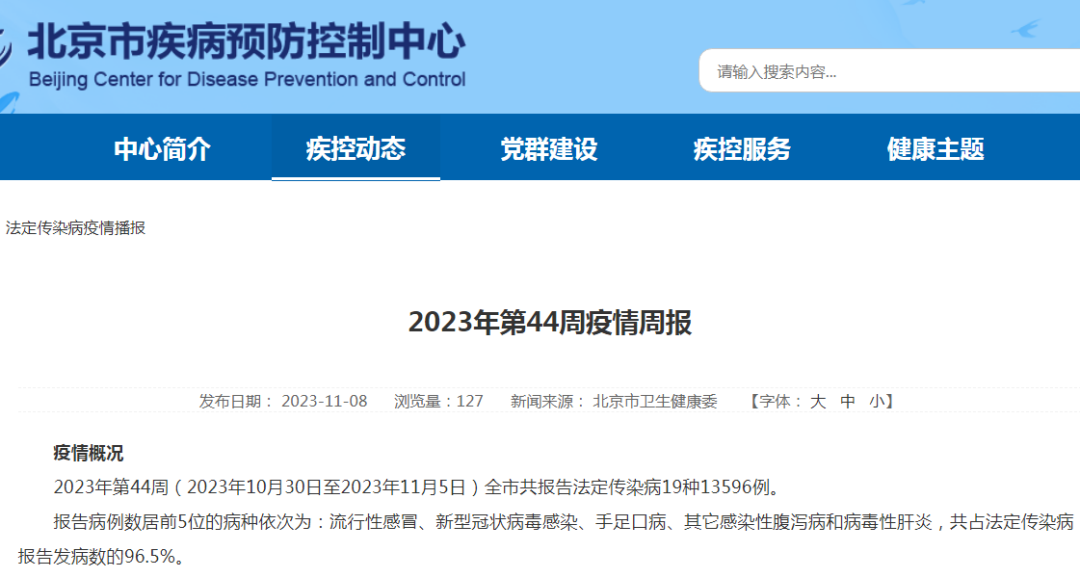Go to the 党群建设 menu item
Screen dimensions: 1080x578
pos(549,149)
